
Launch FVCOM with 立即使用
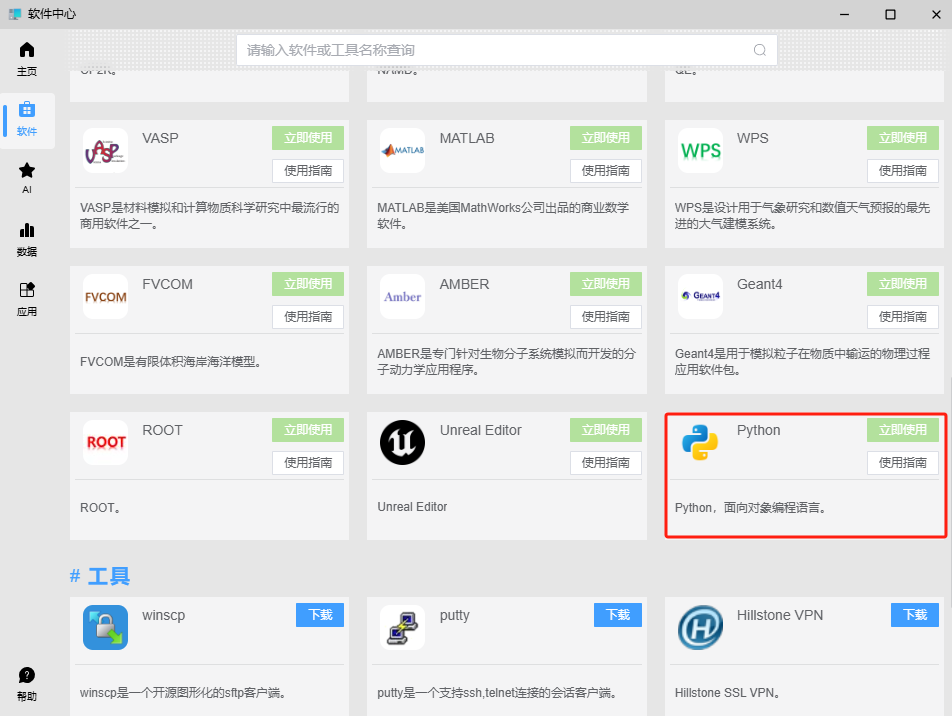pyautogui.click(x=308, y=284)
